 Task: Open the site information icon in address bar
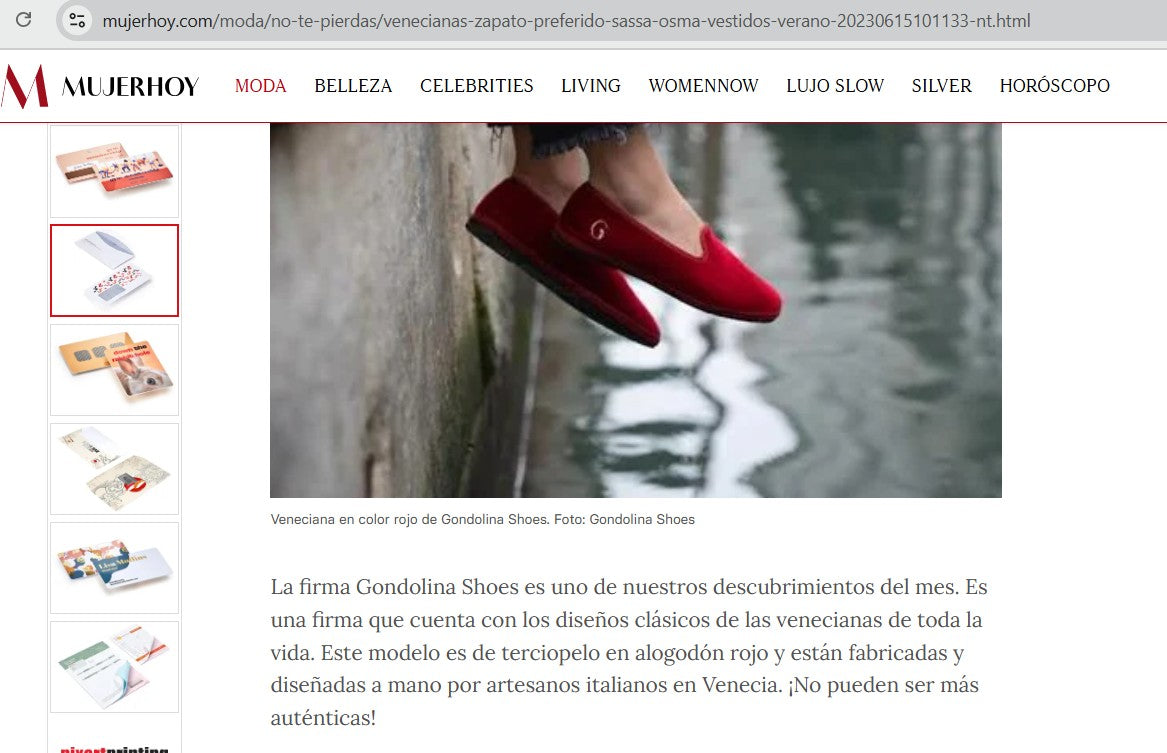tap(77, 20)
